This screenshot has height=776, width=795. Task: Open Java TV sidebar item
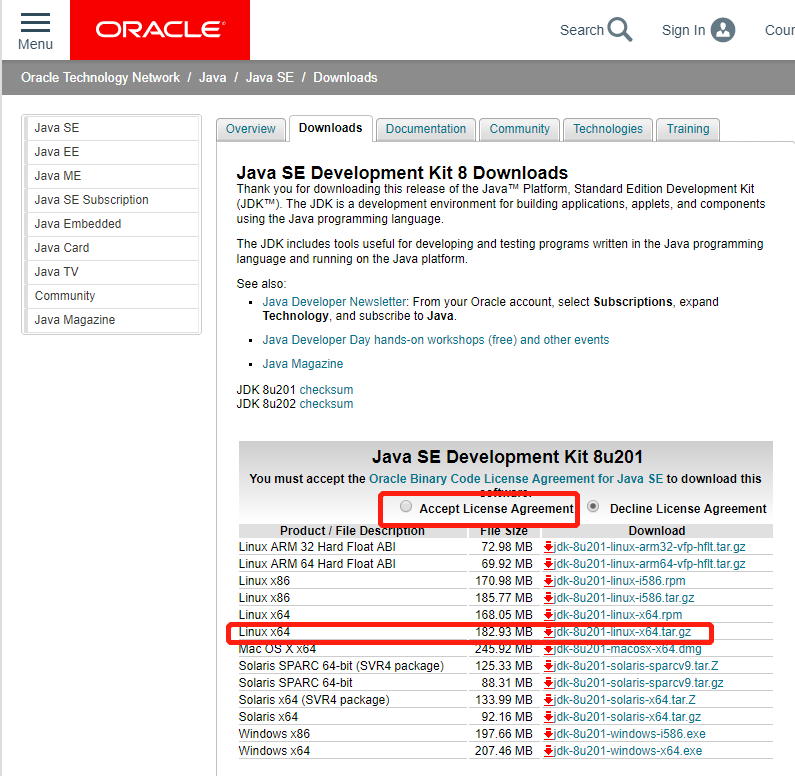(112, 272)
